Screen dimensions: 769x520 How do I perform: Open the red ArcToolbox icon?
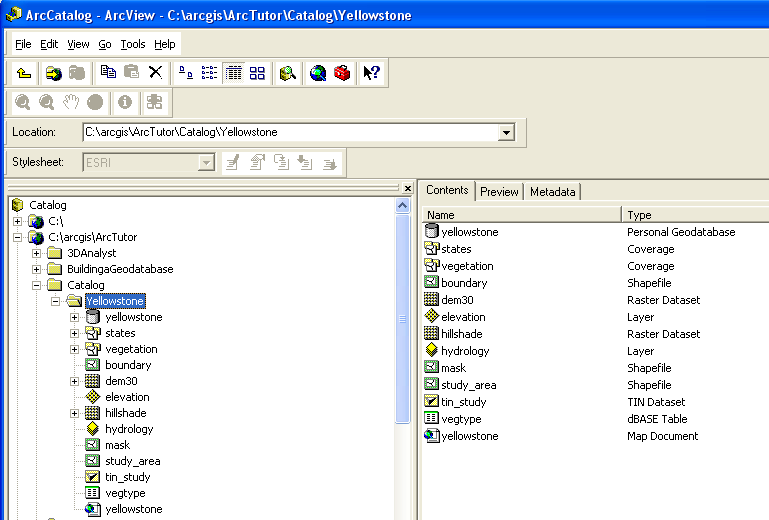[342, 73]
